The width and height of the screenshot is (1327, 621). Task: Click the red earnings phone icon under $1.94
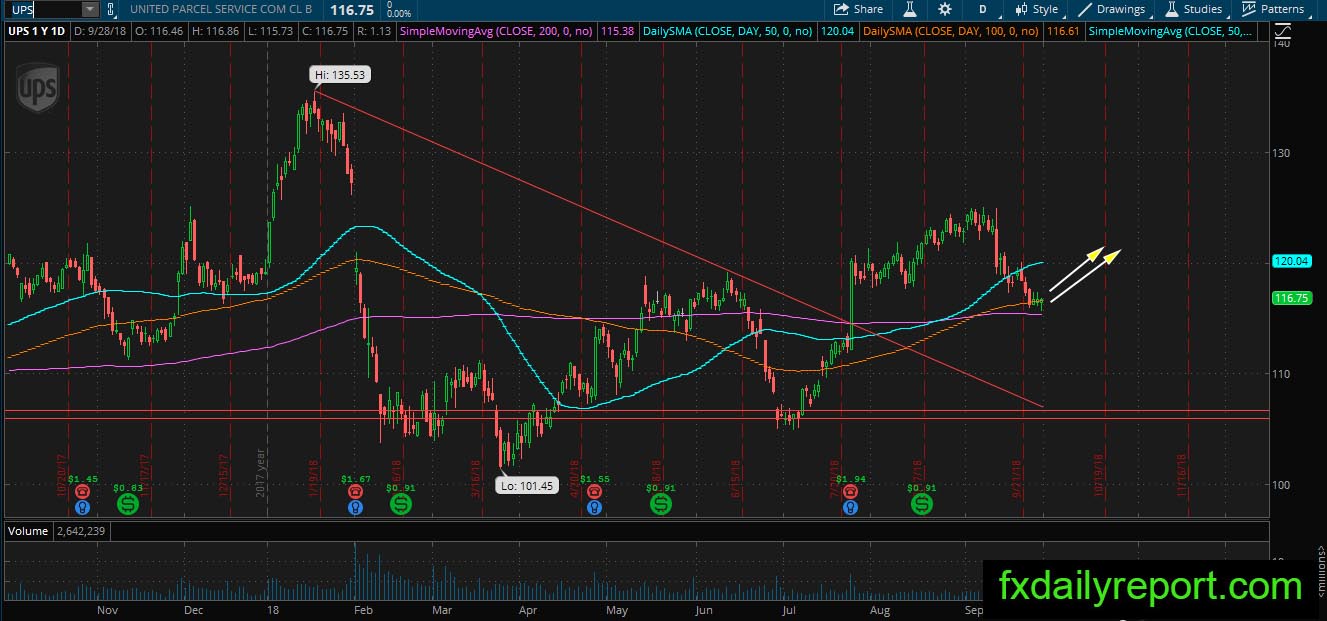849,492
